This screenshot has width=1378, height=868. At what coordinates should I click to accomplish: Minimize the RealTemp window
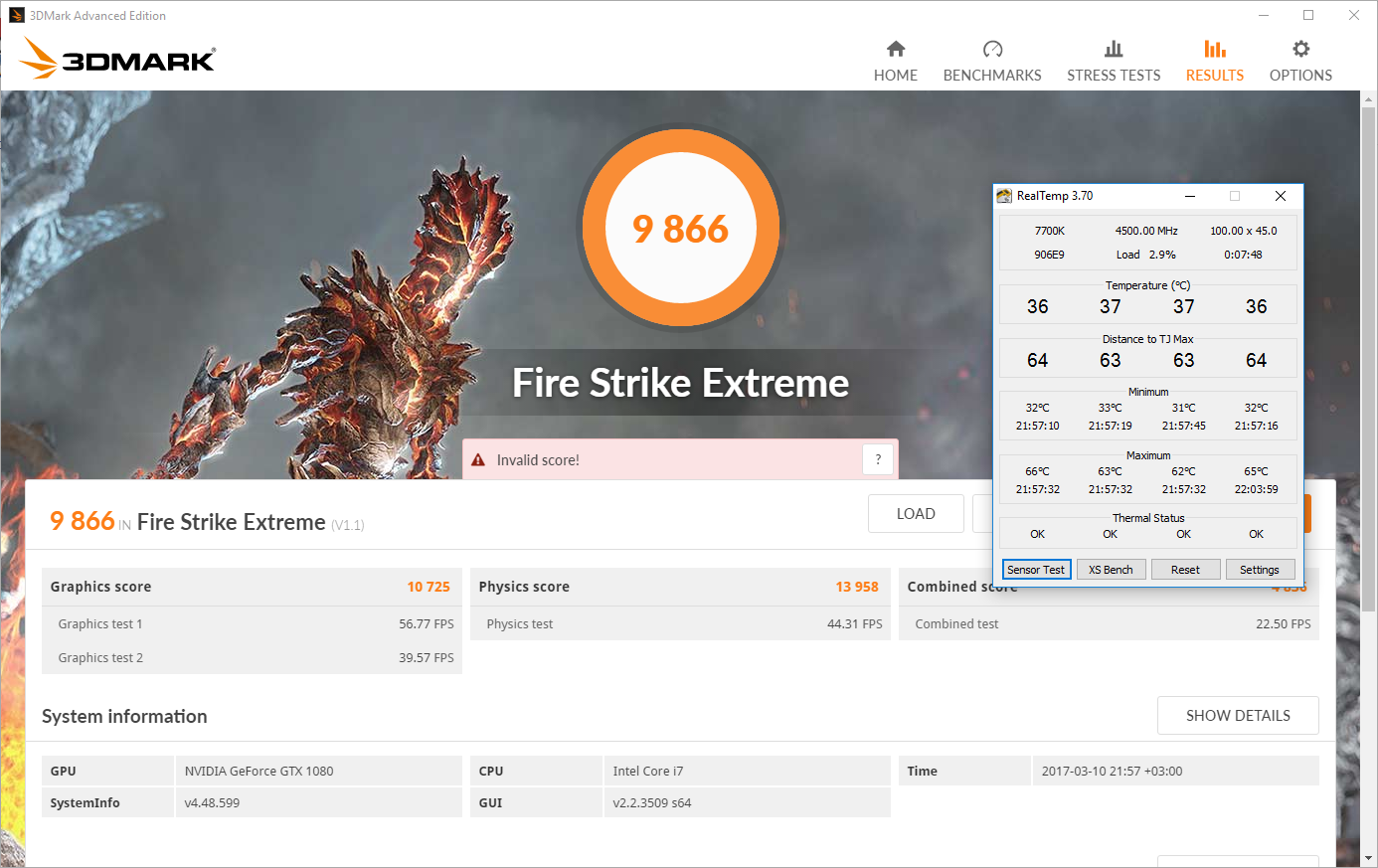1190,196
